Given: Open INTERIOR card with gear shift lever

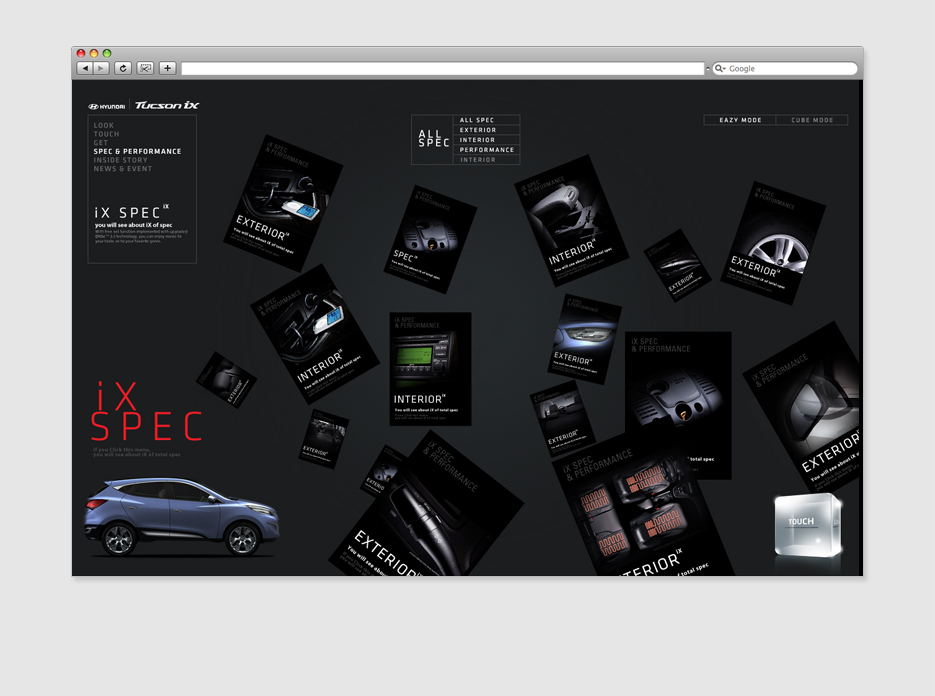Looking at the screenshot, I should click(571, 221).
